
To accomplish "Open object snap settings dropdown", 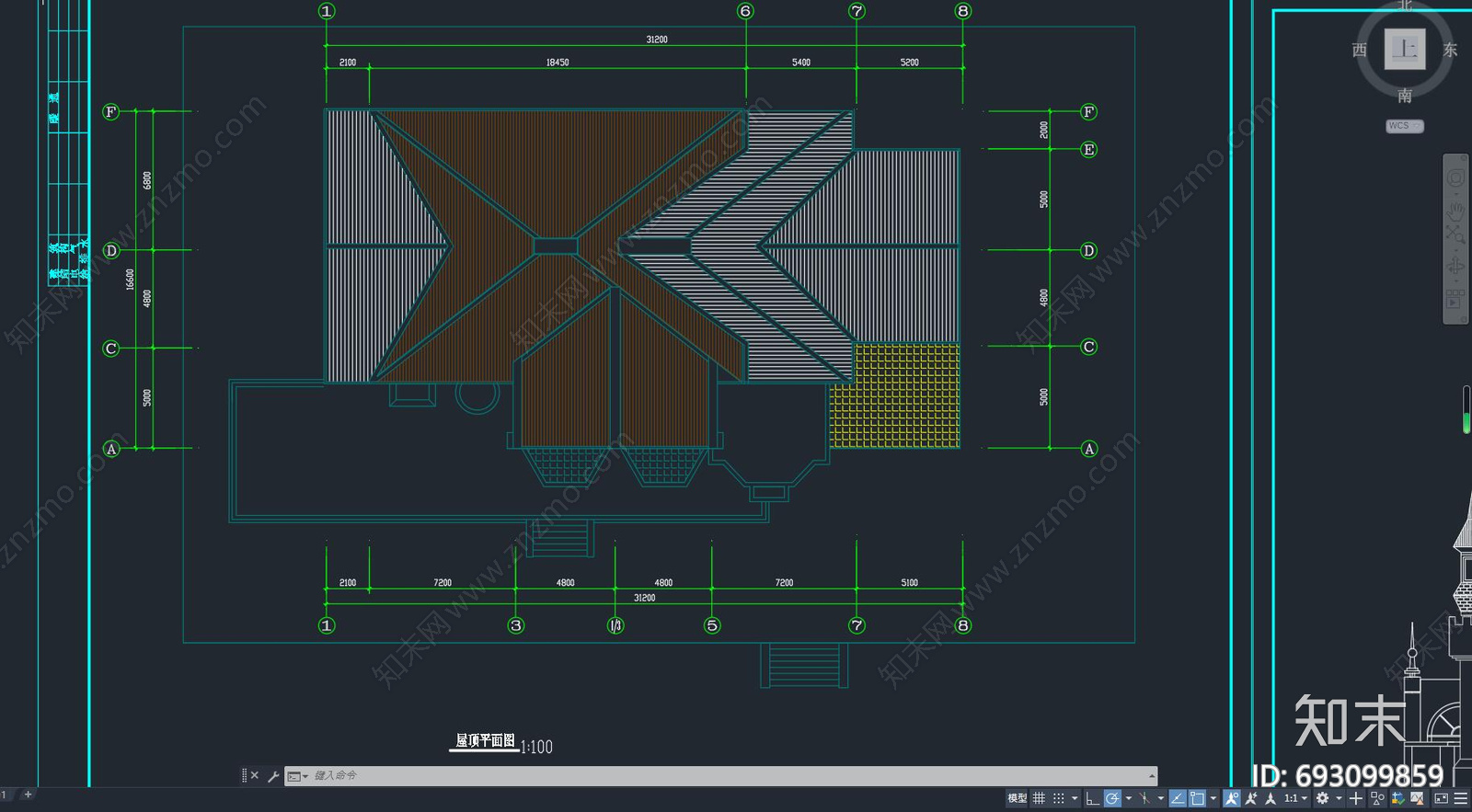I will [x=1213, y=798].
